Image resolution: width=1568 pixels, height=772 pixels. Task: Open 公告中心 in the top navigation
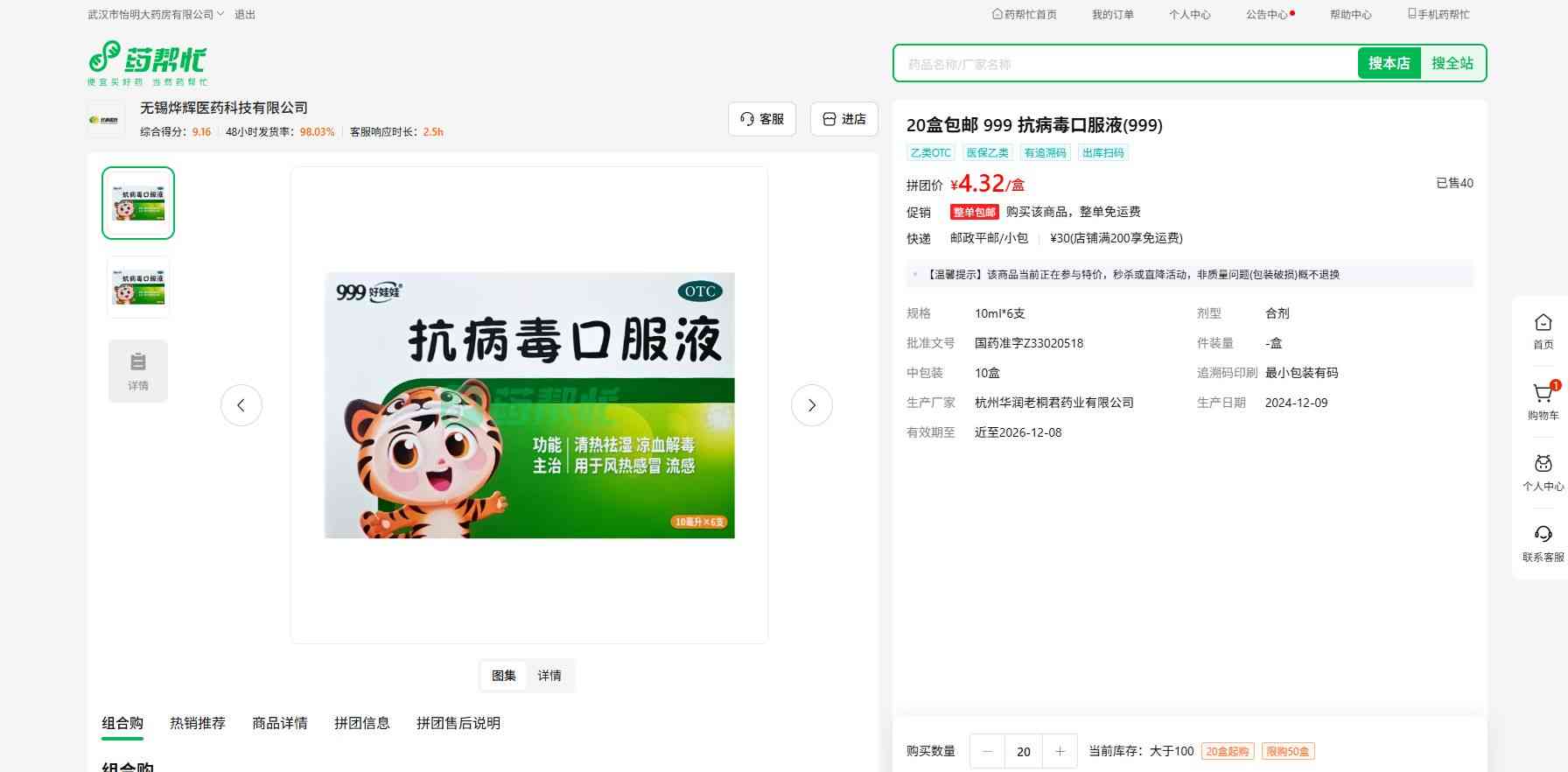1267,15
